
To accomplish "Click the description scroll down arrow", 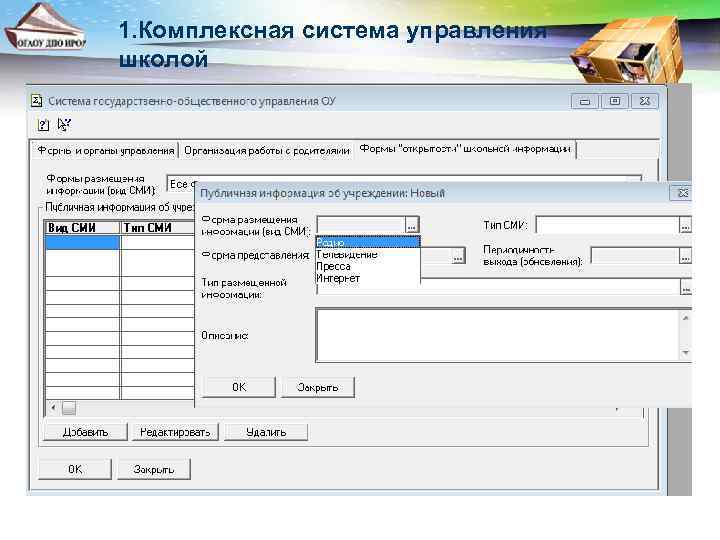I will tap(686, 353).
